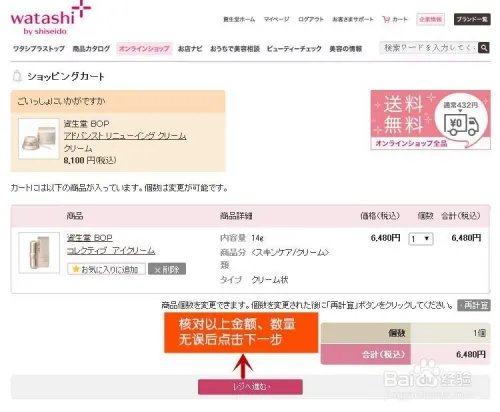Viewport: 500px width, 412px height.
Task: Remove item with × 削除 button
Action: [167, 269]
